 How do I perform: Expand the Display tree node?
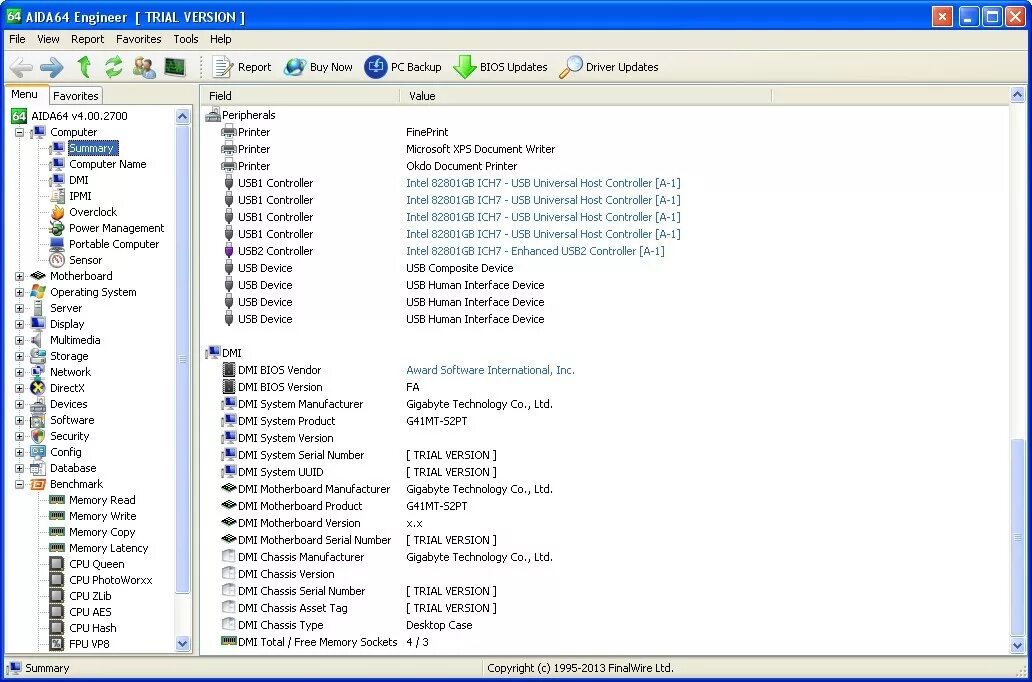point(20,325)
